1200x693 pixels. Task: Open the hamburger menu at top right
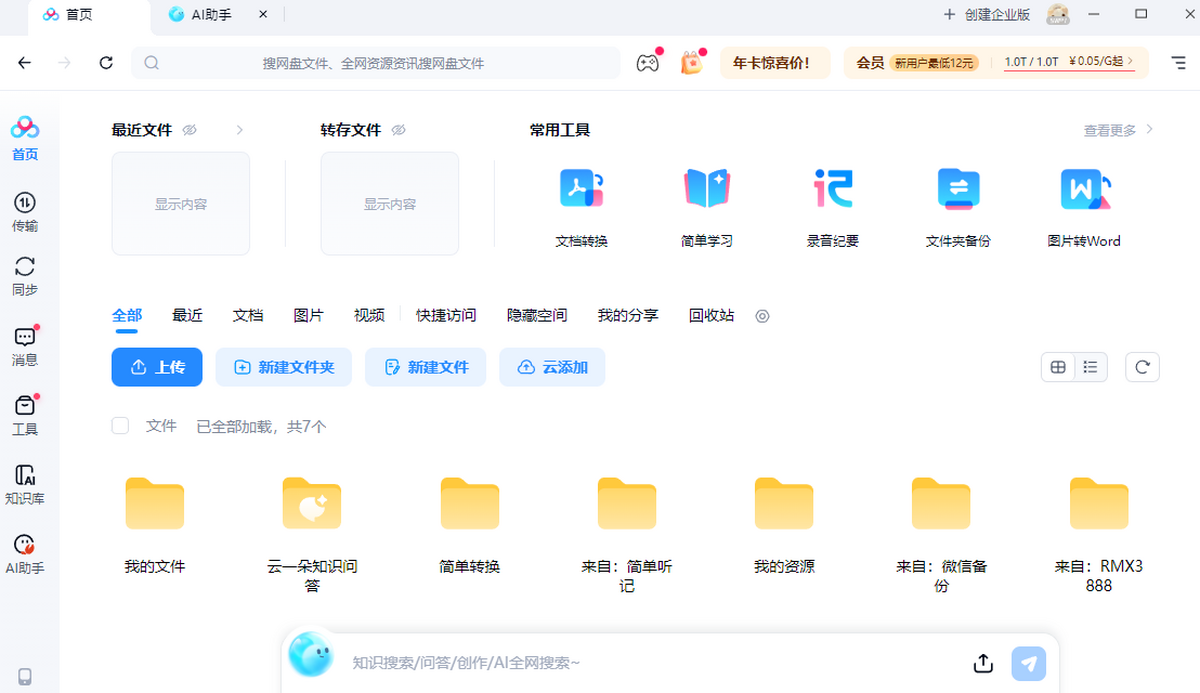tap(1176, 62)
